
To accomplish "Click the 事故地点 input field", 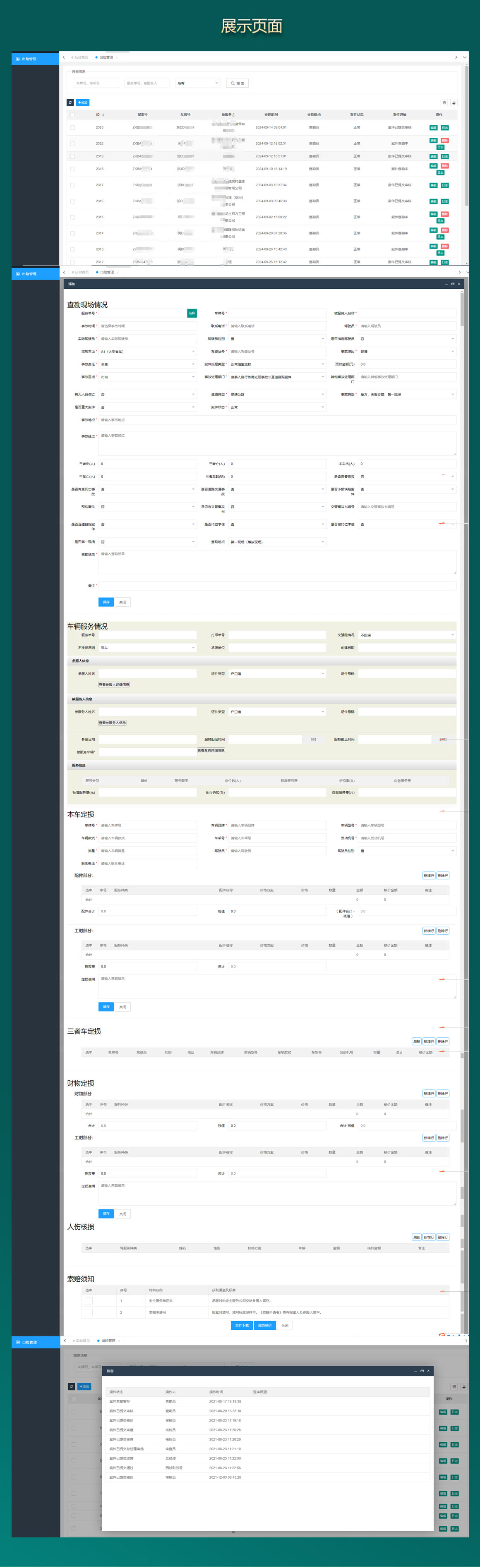I will [277, 420].
